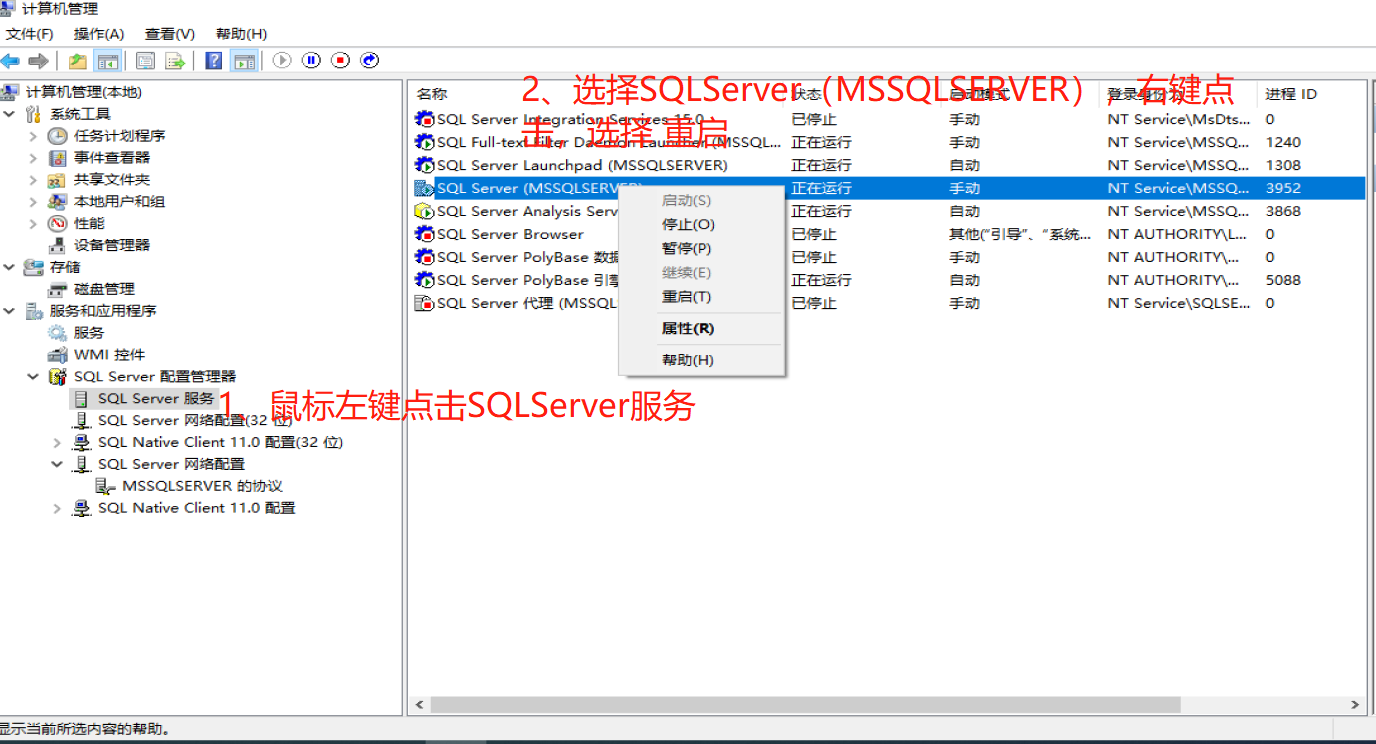Select 磁盘管理 in the tree

[x=104, y=289]
